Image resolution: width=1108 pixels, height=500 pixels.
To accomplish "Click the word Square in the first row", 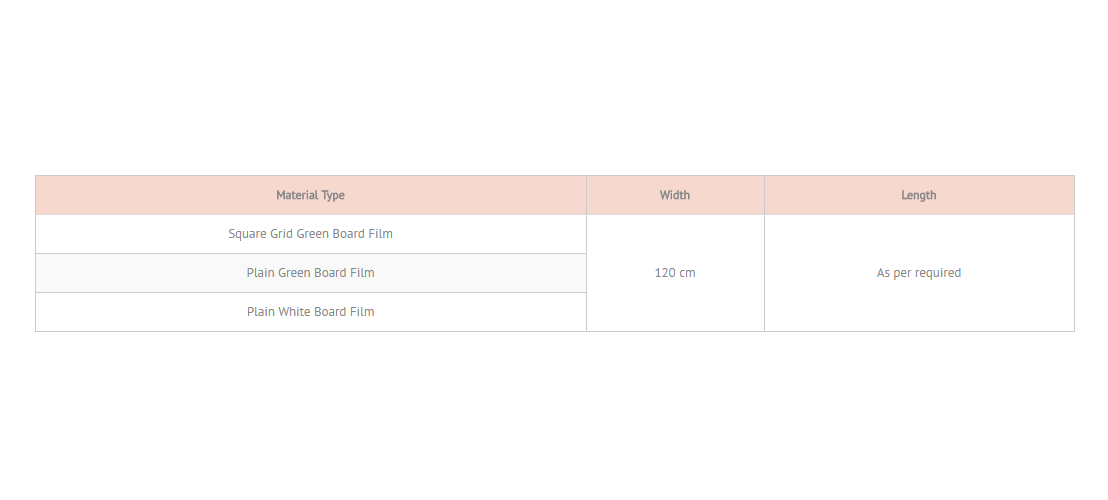I will pos(247,234).
